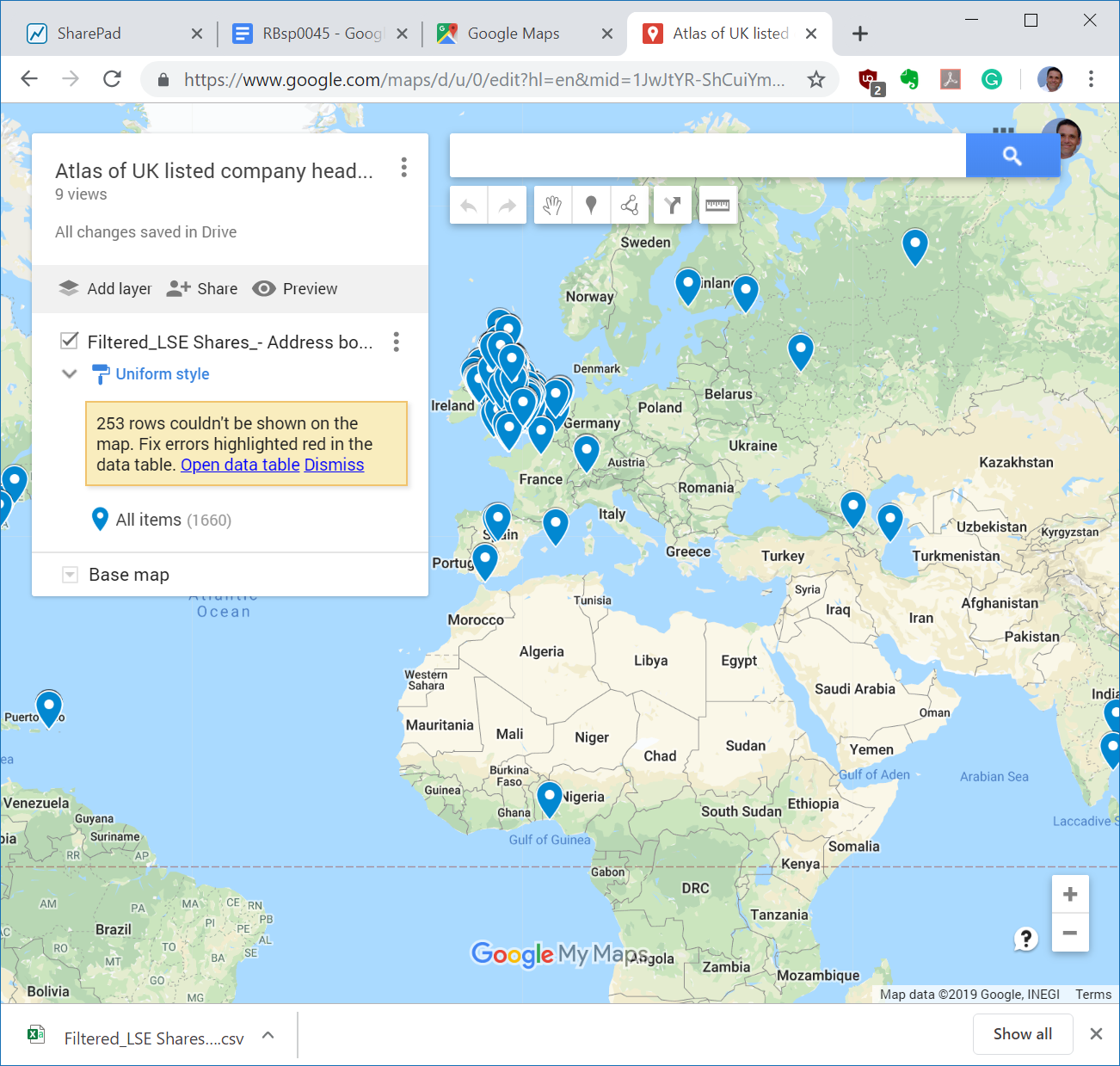
Task: Click the Undo arrow in map toolbar
Action: pos(469,206)
